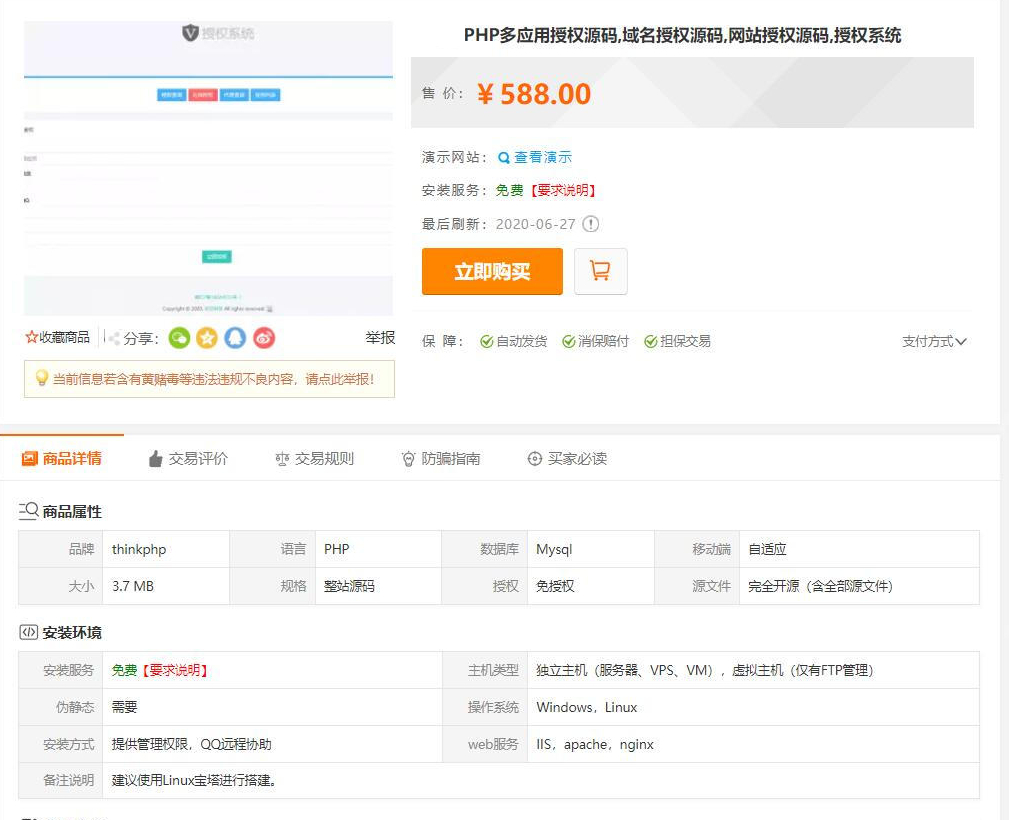
Task: Click the 消保赔付 checkmark icon
Action: pos(568,342)
